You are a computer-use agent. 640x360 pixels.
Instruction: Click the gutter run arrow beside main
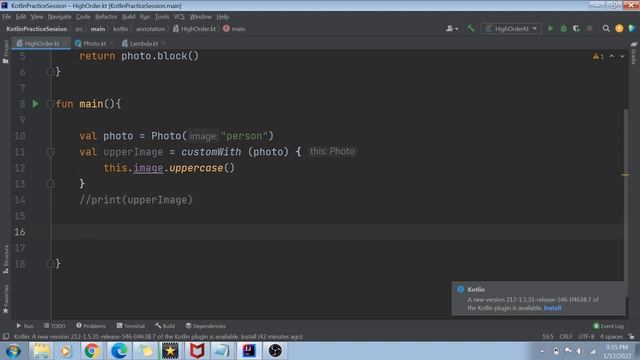click(x=36, y=104)
